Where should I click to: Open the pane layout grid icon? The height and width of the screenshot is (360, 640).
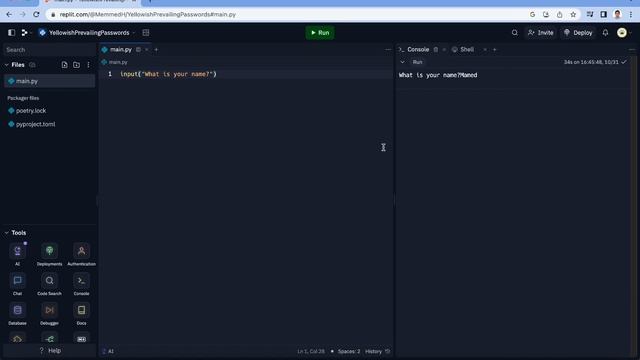[x=146, y=33]
